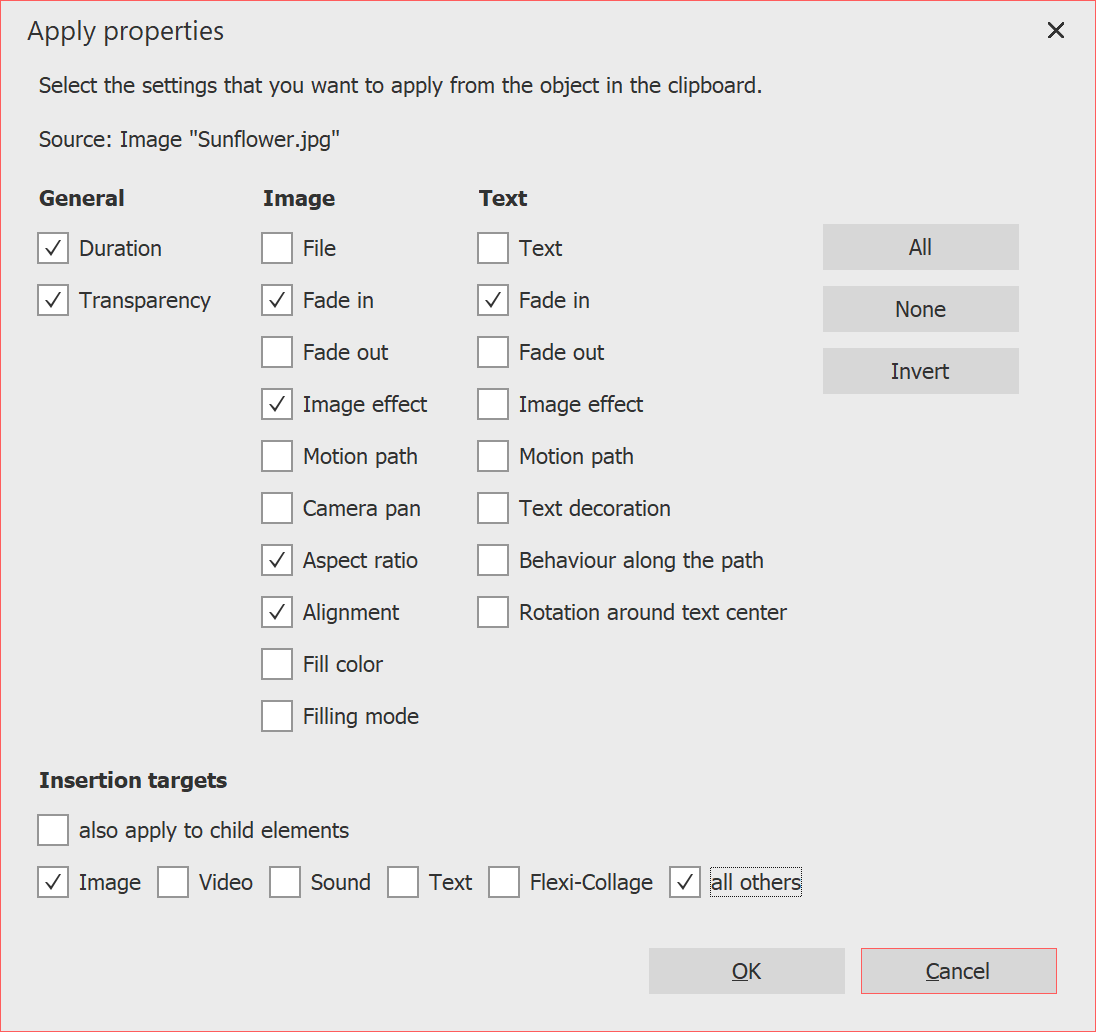The height and width of the screenshot is (1032, 1096).
Task: Enable Fade out in the Image column
Action: pos(277,352)
